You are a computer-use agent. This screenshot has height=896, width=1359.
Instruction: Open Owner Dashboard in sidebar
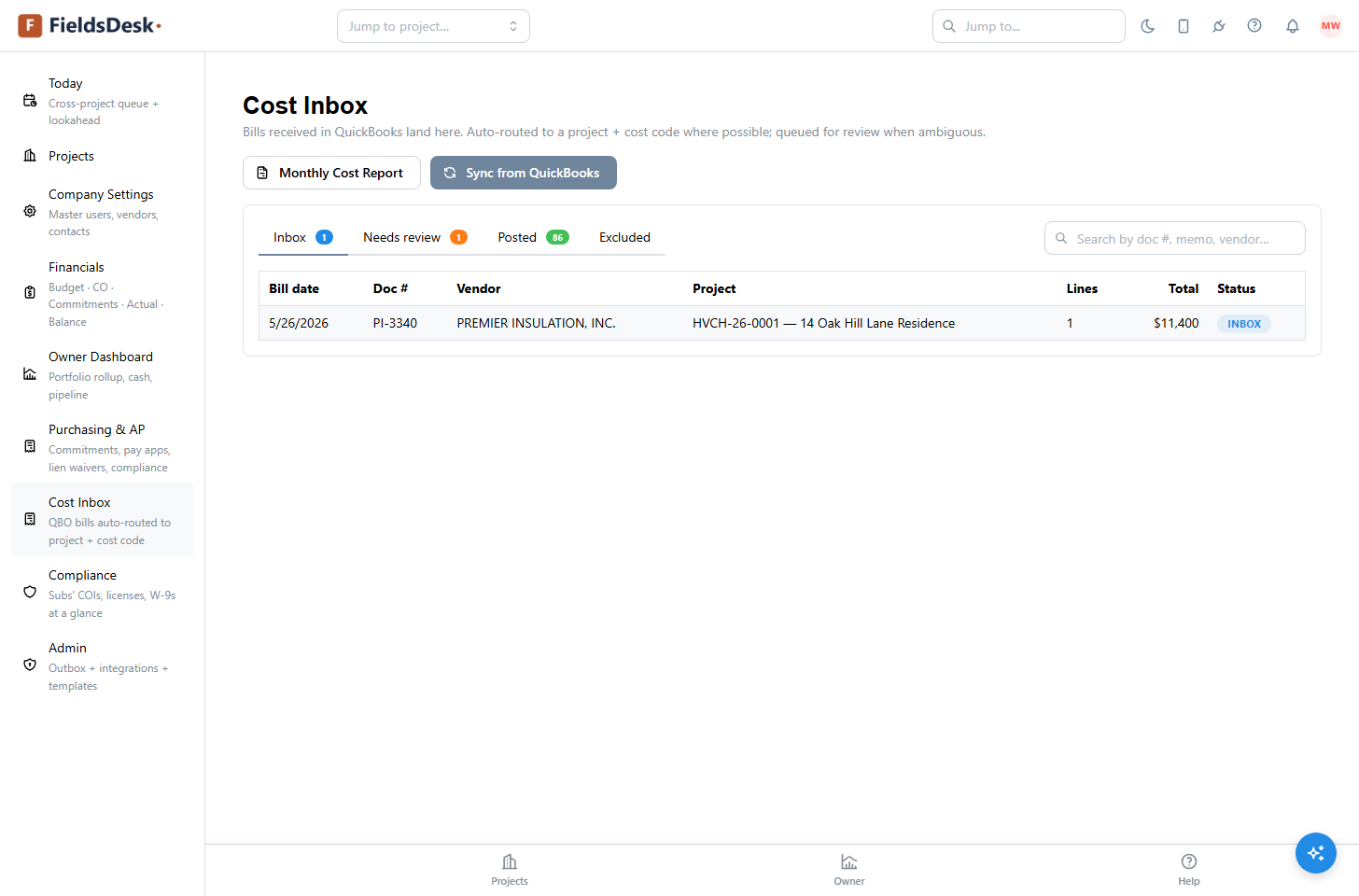tap(102, 374)
